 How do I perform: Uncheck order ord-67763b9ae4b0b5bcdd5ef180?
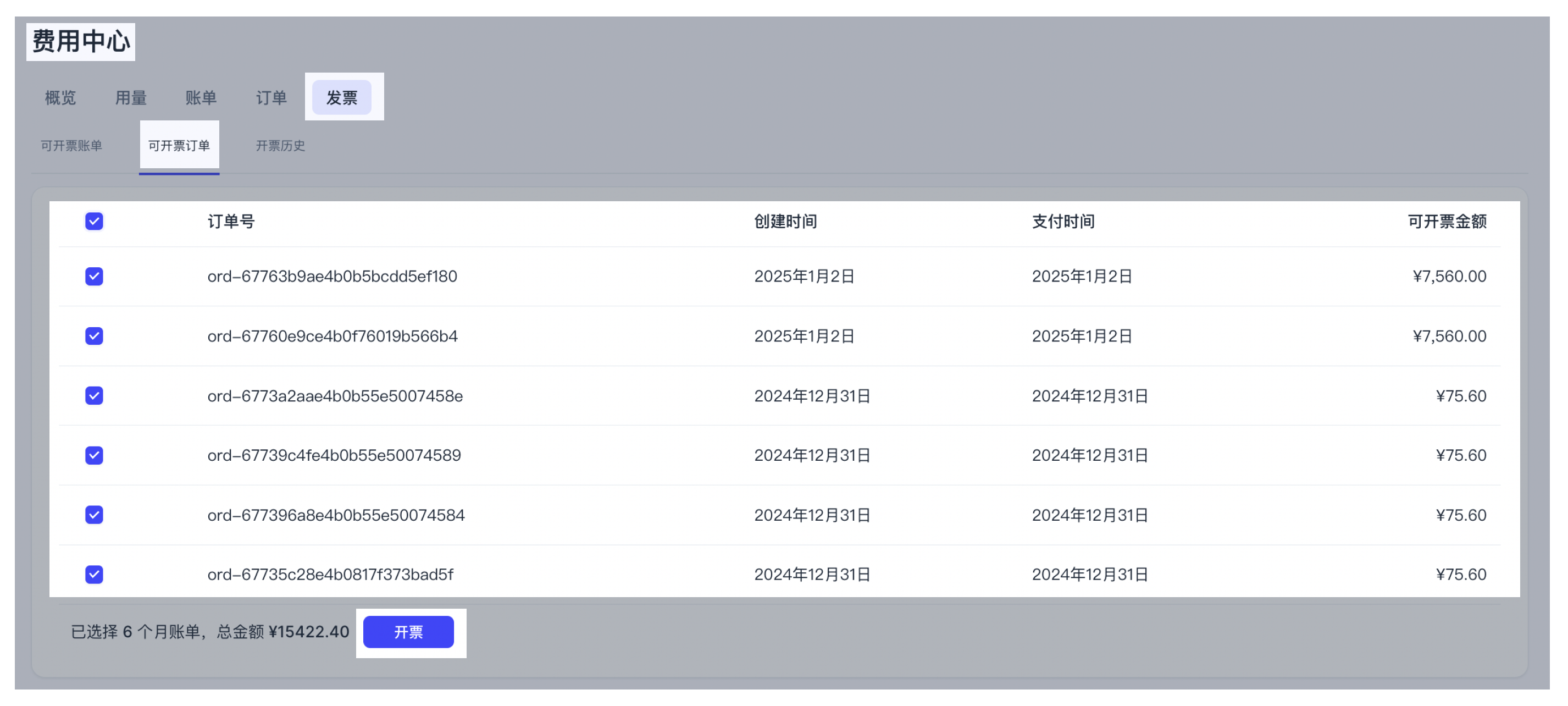[x=94, y=276]
